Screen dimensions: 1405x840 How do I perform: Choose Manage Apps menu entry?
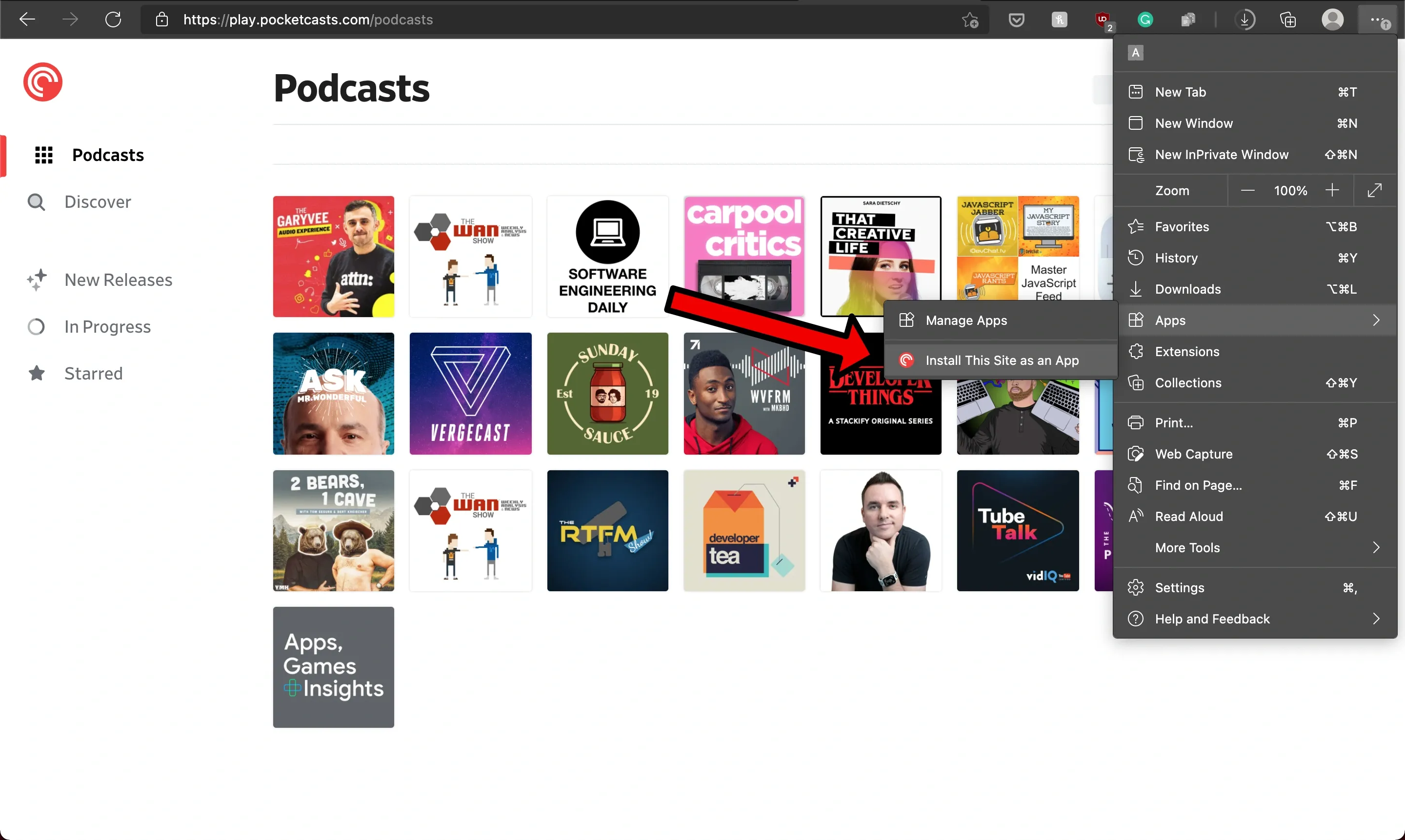[966, 320]
